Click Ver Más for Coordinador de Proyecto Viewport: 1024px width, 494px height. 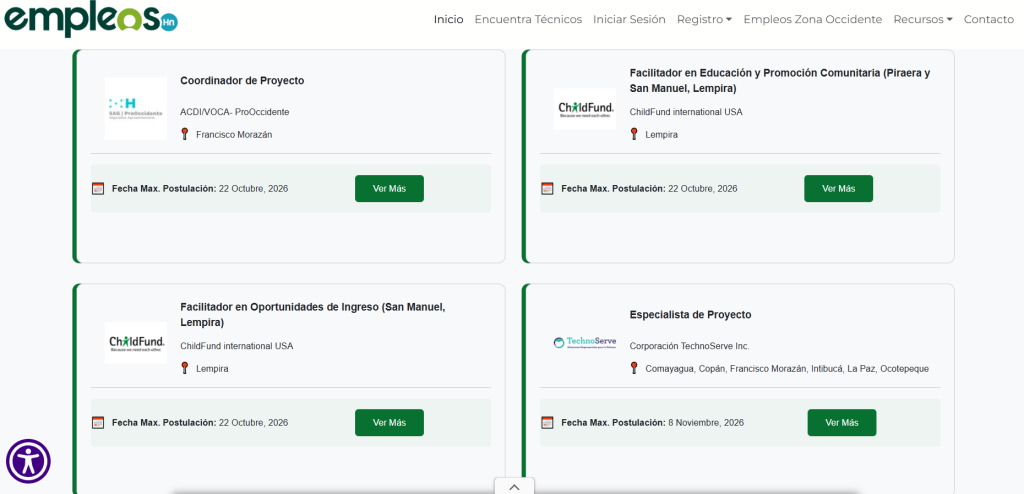(389, 189)
